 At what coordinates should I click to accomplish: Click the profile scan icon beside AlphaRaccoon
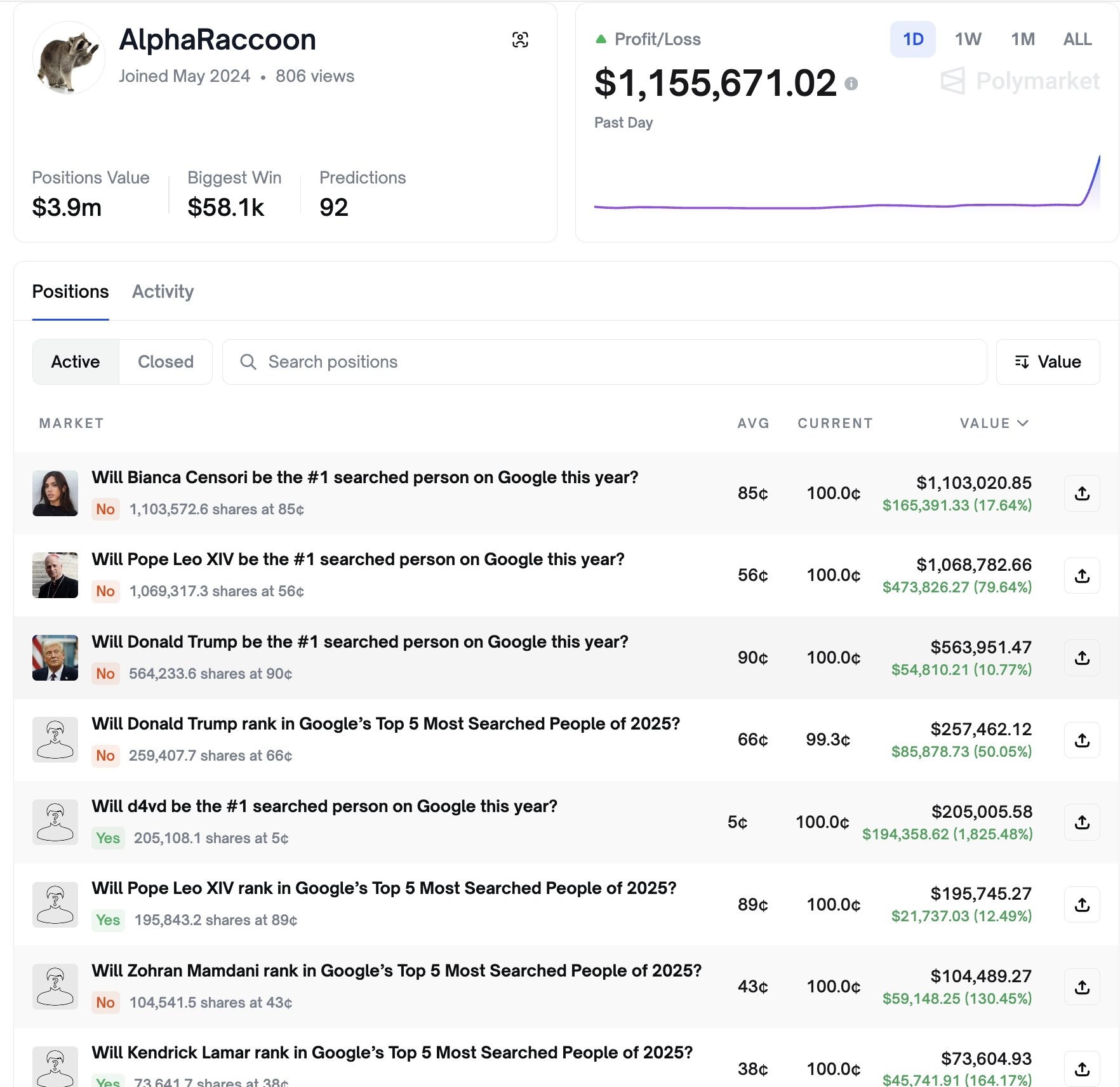(520, 40)
